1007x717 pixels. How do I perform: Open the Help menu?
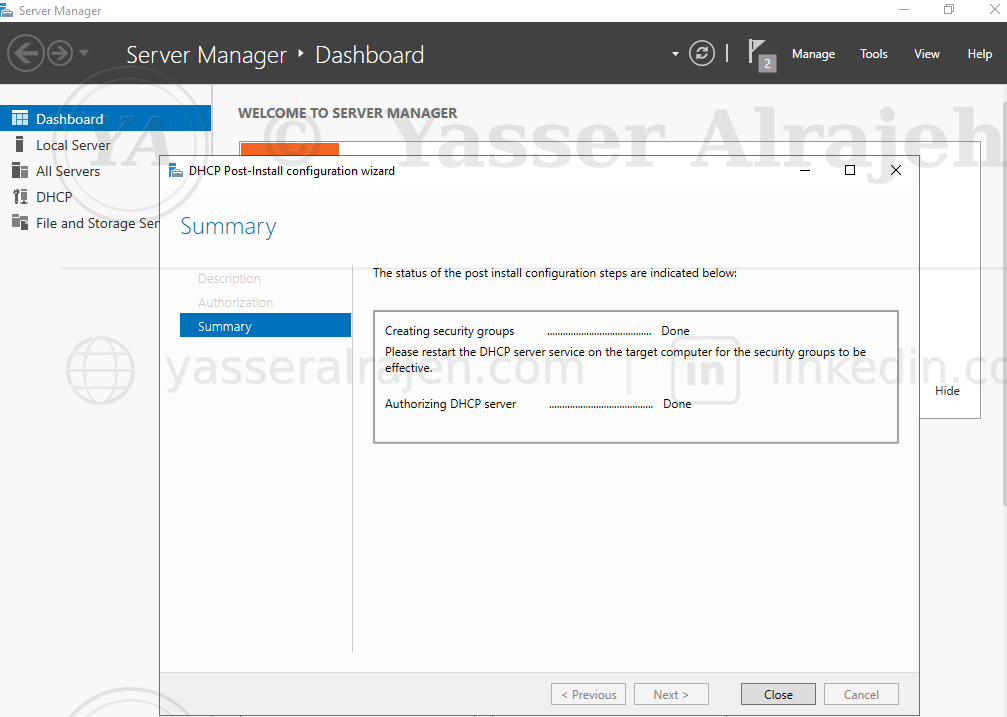pyautogui.click(x=979, y=54)
